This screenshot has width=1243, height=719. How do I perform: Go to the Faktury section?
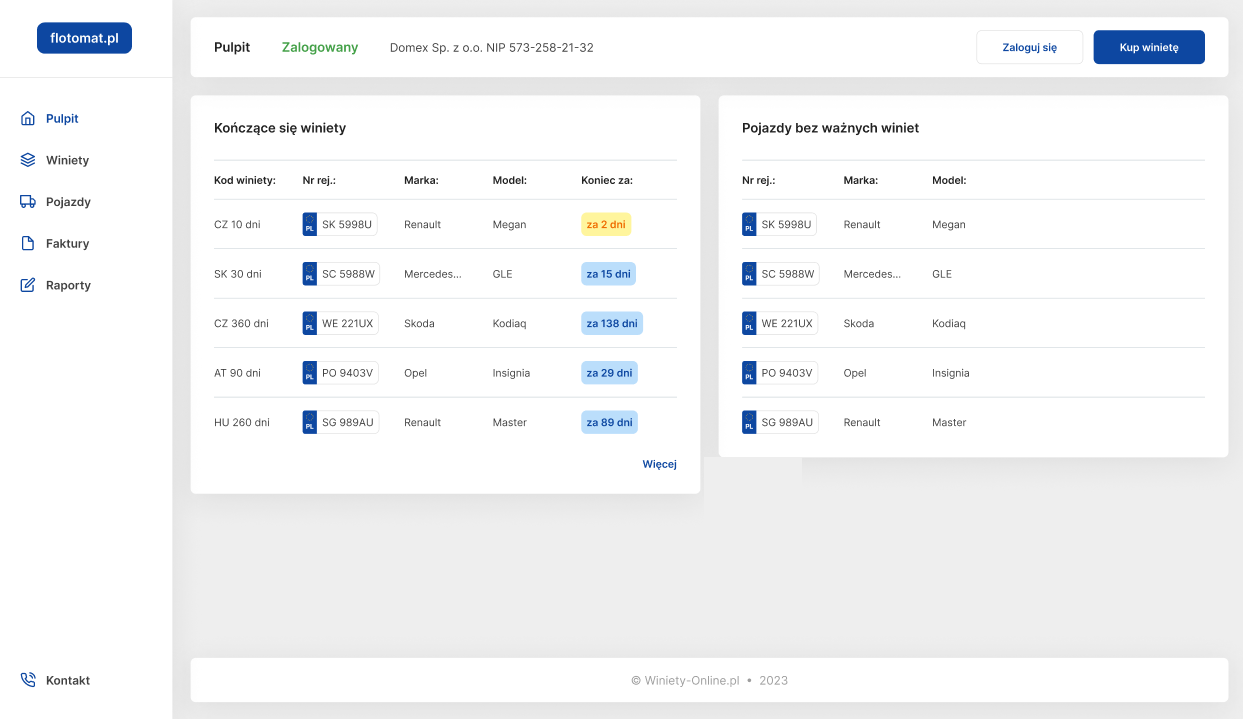coord(67,243)
